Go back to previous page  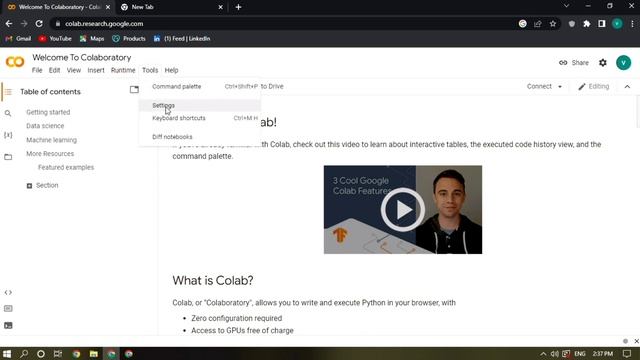9,24
